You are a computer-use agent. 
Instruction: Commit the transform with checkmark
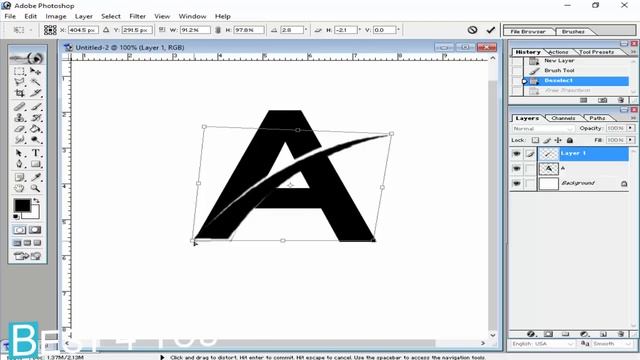(491, 30)
